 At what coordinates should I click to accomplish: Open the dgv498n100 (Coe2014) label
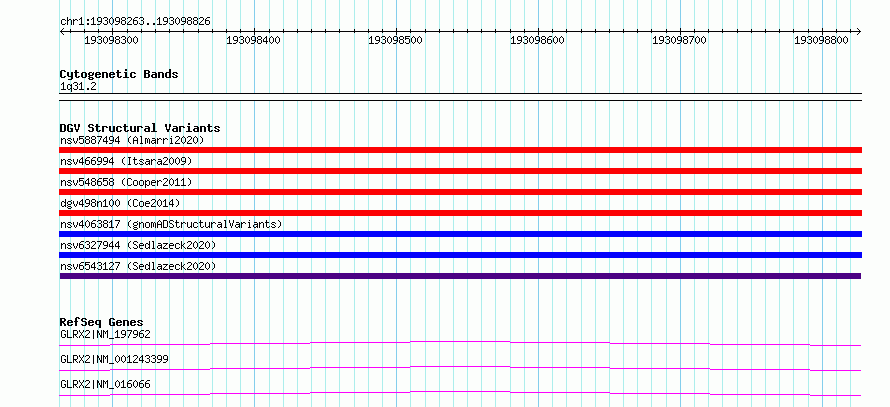click(120, 203)
